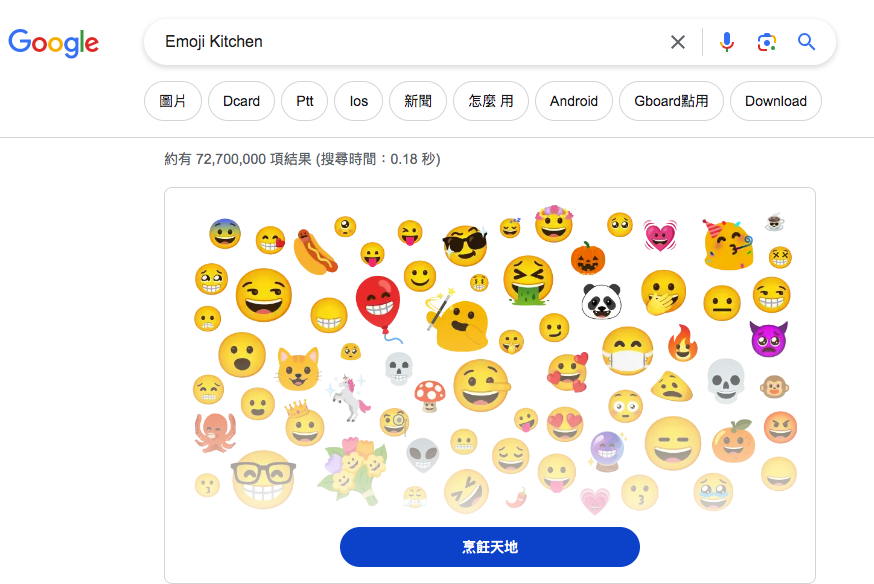Click the face with medical mask emoji
The height and width of the screenshot is (584, 874).
tap(628, 351)
